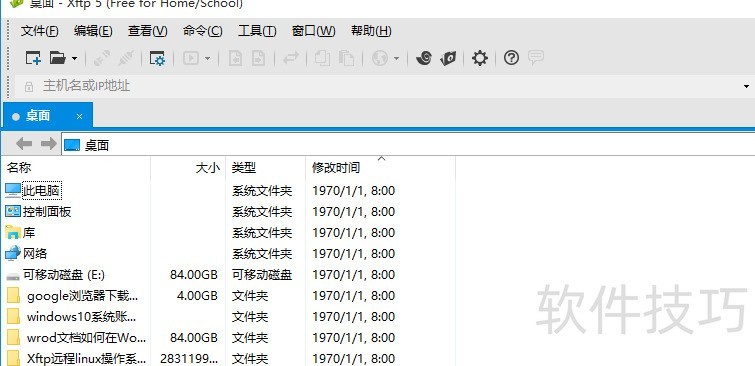
Task: Click the 控制面板 icon
Action: click(x=13, y=211)
